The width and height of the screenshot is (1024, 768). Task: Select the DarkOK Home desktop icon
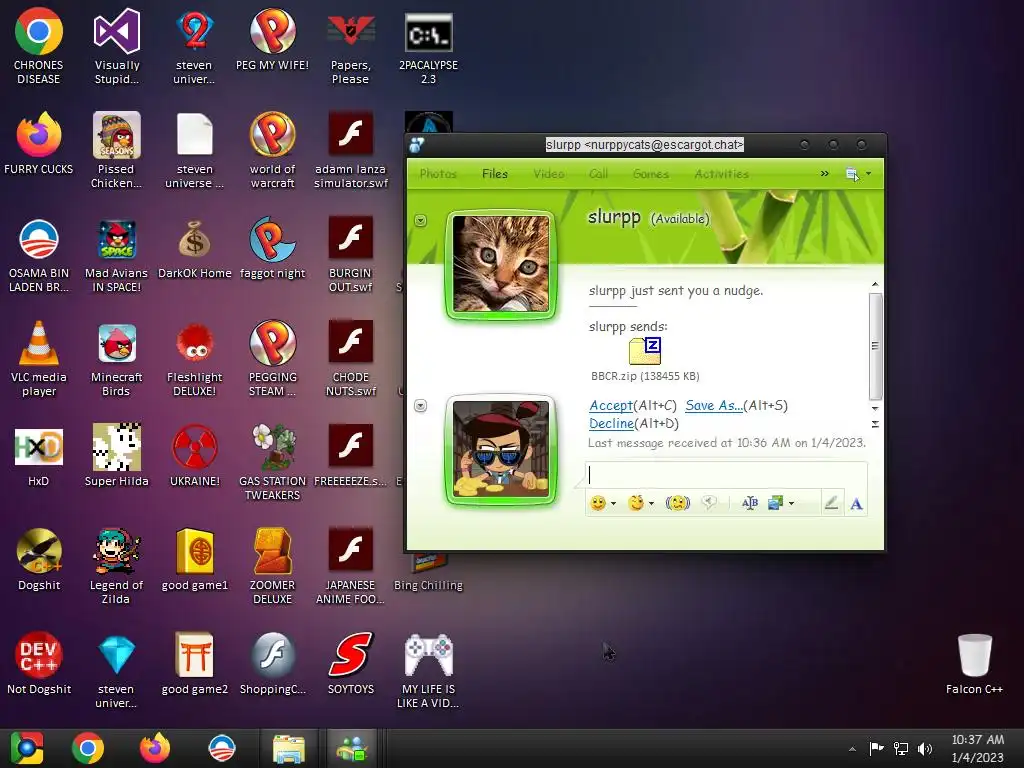pos(195,249)
